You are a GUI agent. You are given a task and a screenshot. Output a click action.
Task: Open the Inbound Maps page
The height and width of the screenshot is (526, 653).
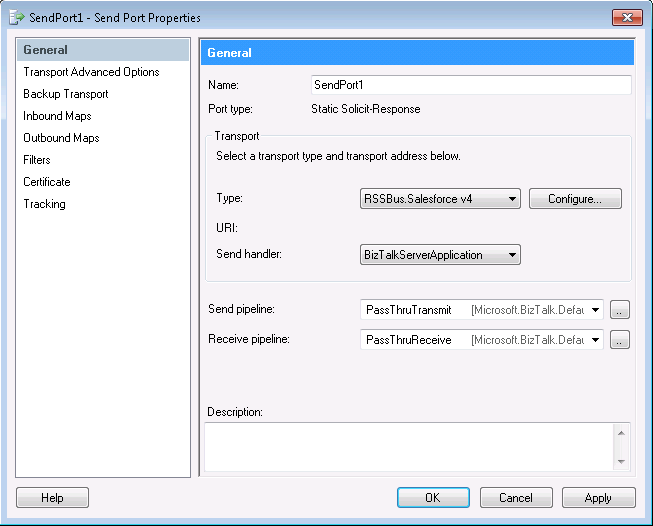click(57, 116)
